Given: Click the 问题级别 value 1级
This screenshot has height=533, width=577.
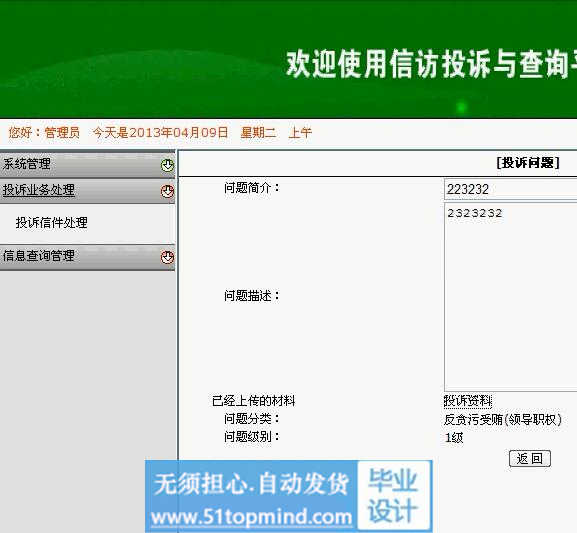Looking at the screenshot, I should (454, 438).
